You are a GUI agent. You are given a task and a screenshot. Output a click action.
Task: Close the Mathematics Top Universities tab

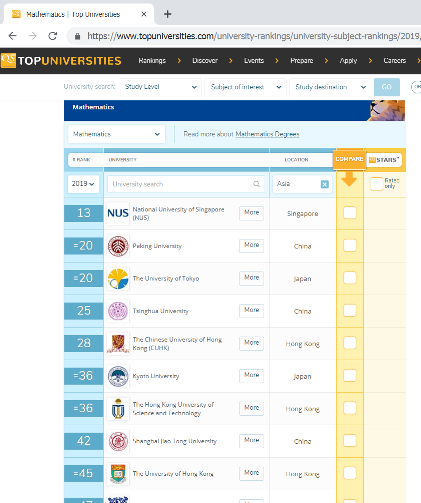pos(144,14)
